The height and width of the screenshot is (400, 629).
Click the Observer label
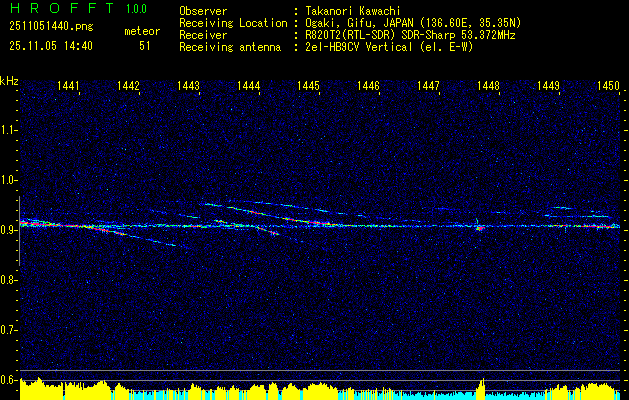tap(203, 11)
